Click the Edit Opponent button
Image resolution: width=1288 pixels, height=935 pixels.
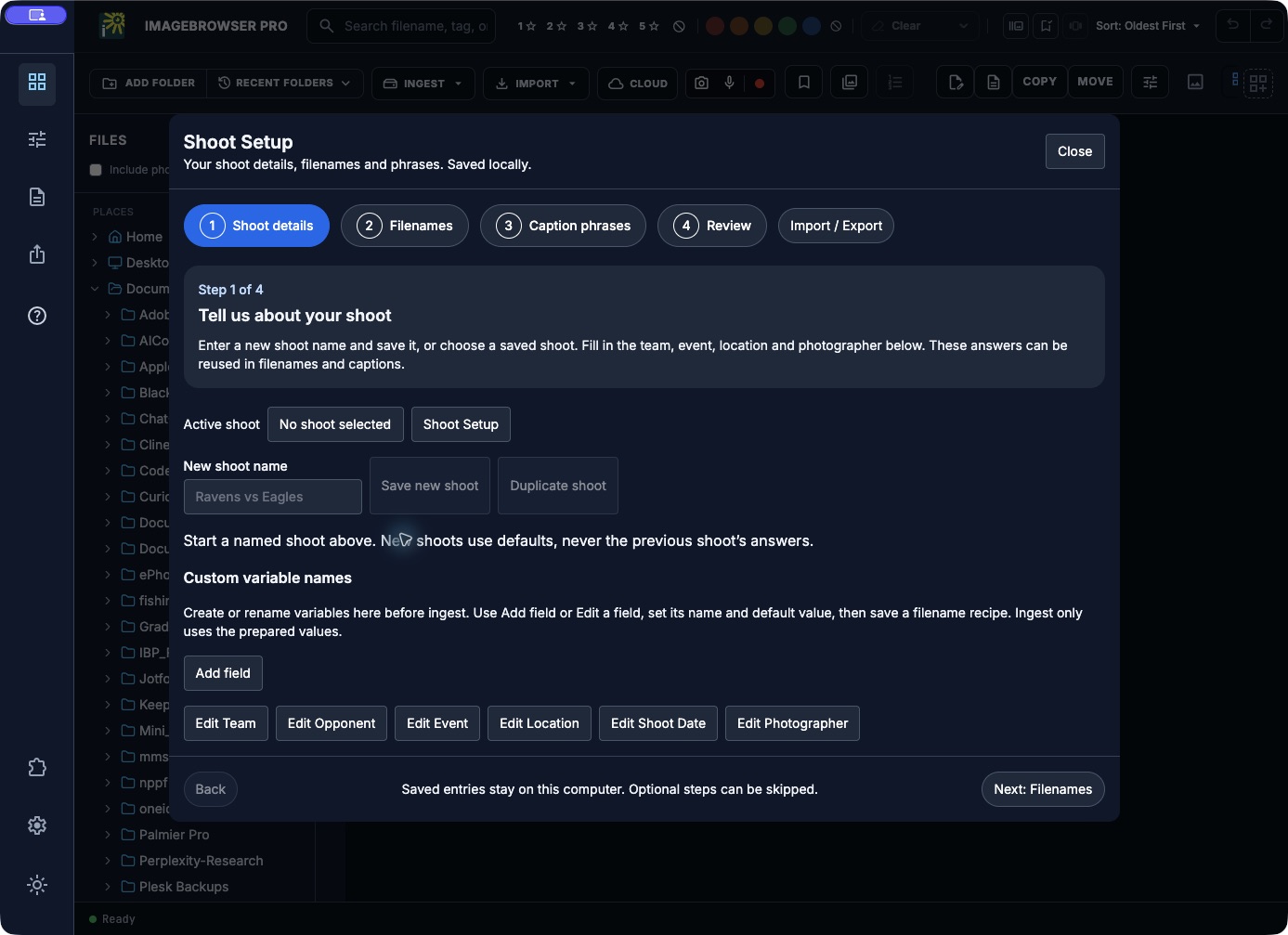tap(332, 723)
